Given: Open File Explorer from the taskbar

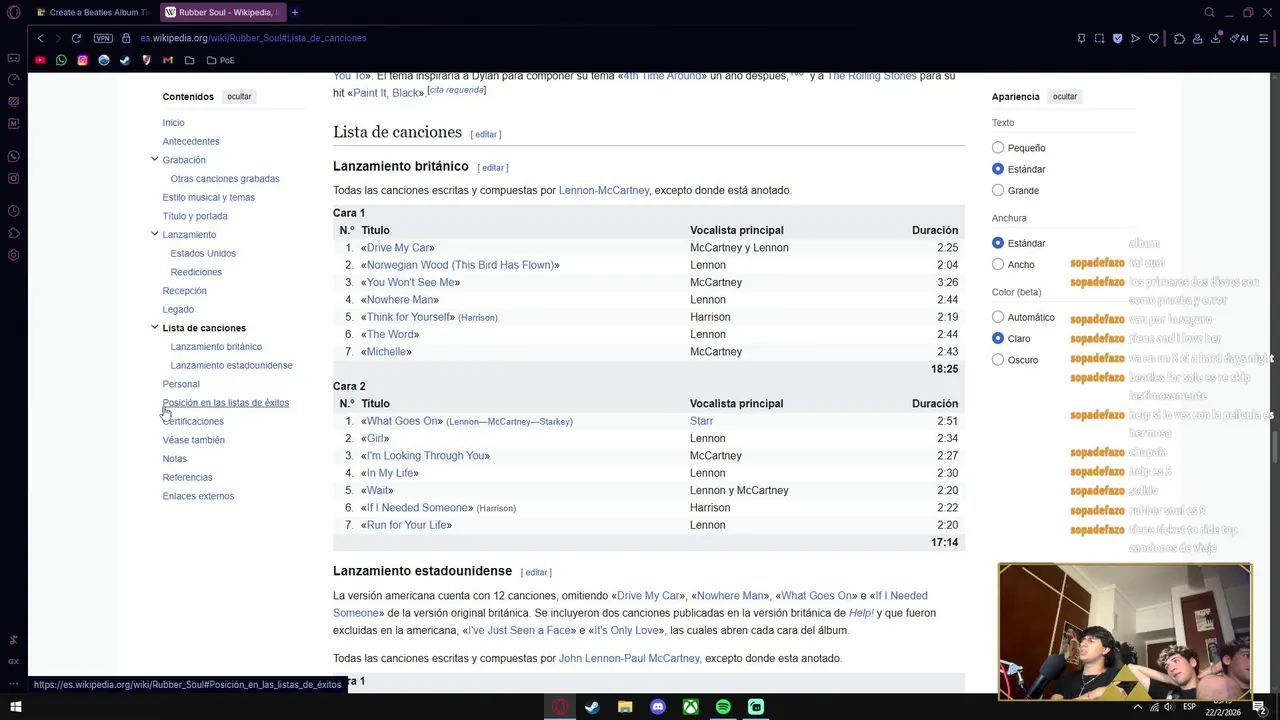Looking at the screenshot, I should pos(625,707).
